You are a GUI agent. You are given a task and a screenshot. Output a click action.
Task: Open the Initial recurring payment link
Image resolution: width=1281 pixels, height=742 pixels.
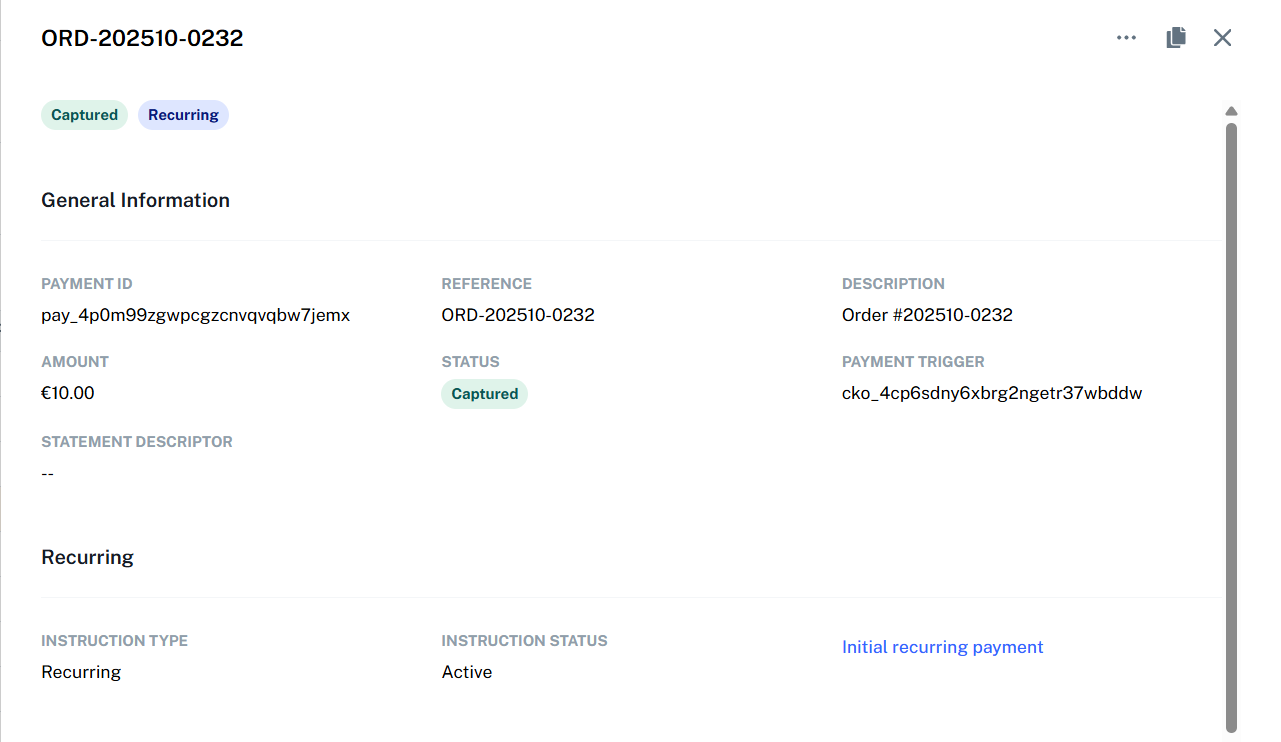click(x=942, y=647)
